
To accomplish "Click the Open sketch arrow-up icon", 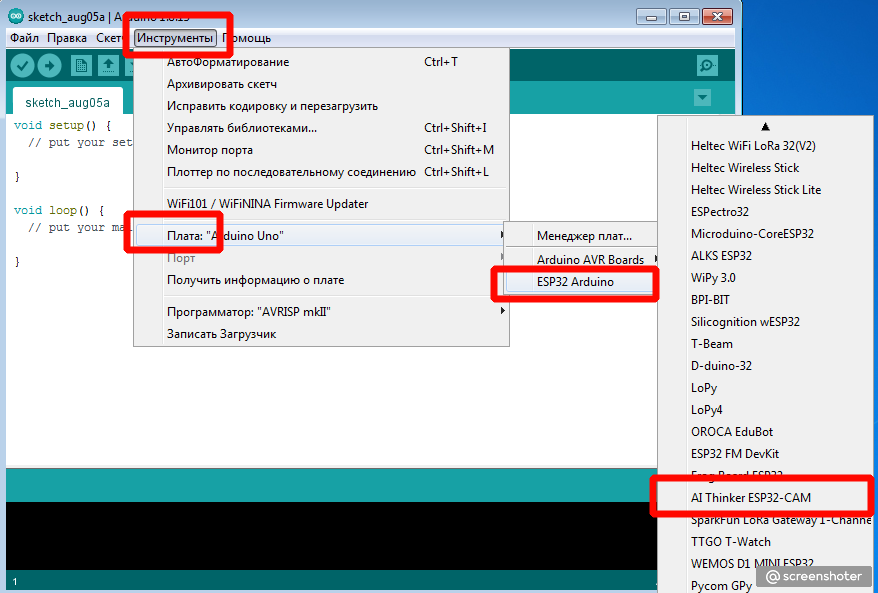I will point(108,66).
